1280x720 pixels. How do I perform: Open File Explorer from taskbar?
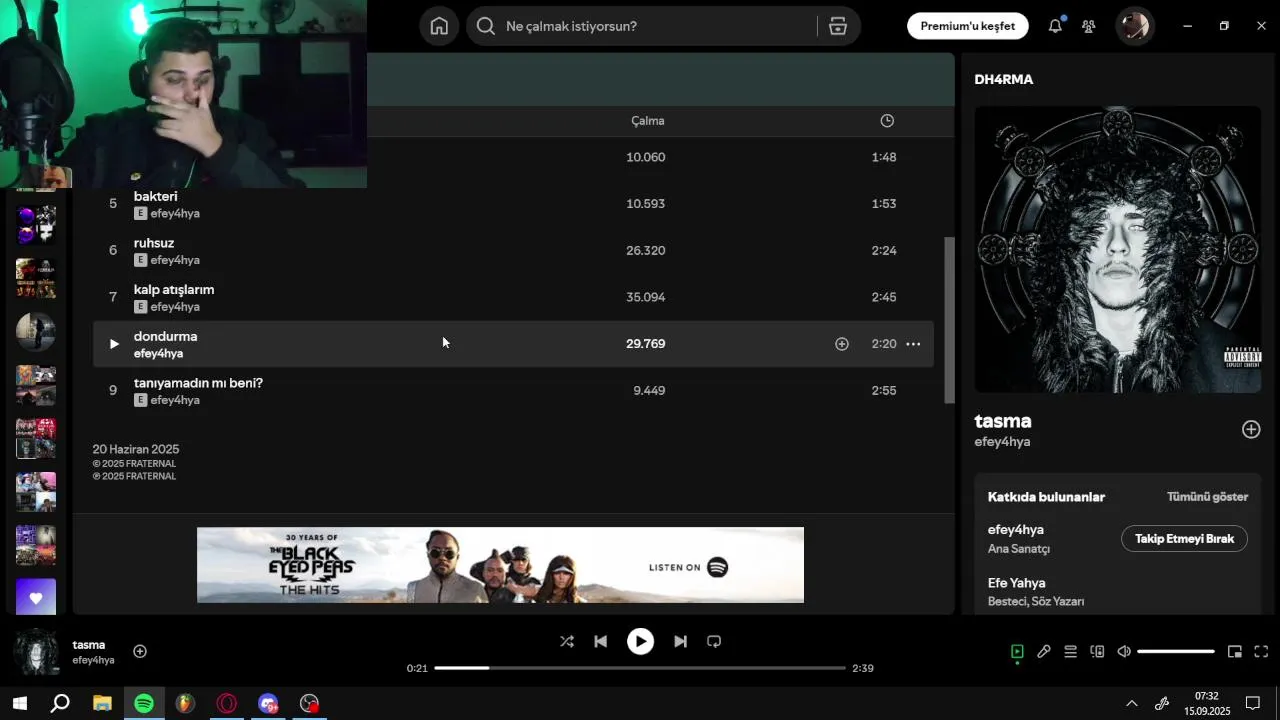pos(102,703)
